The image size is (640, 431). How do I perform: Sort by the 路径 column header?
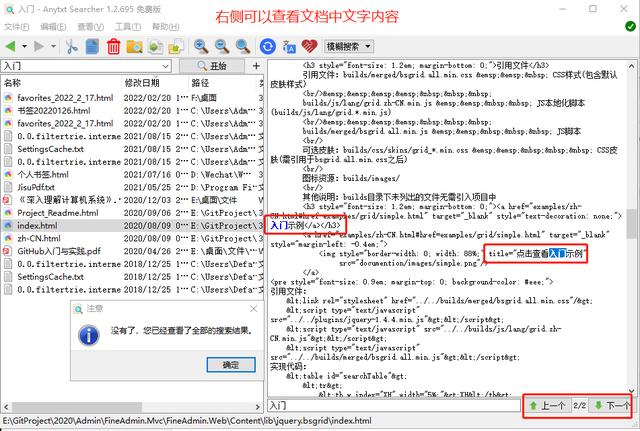pyautogui.click(x=223, y=83)
